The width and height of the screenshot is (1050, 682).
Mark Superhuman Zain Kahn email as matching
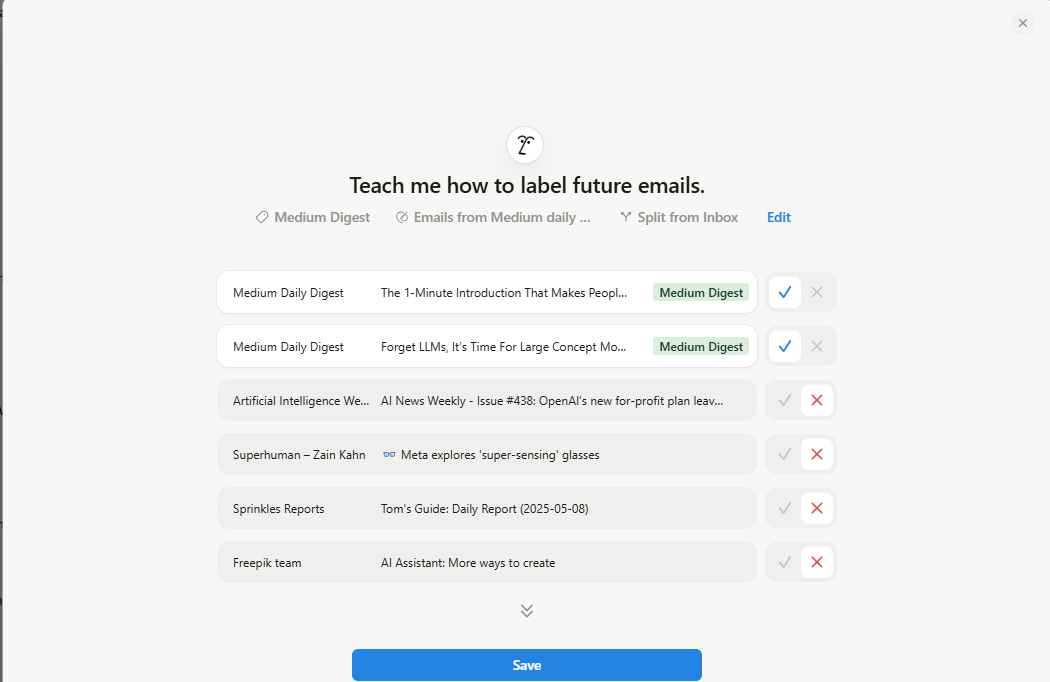coord(785,454)
